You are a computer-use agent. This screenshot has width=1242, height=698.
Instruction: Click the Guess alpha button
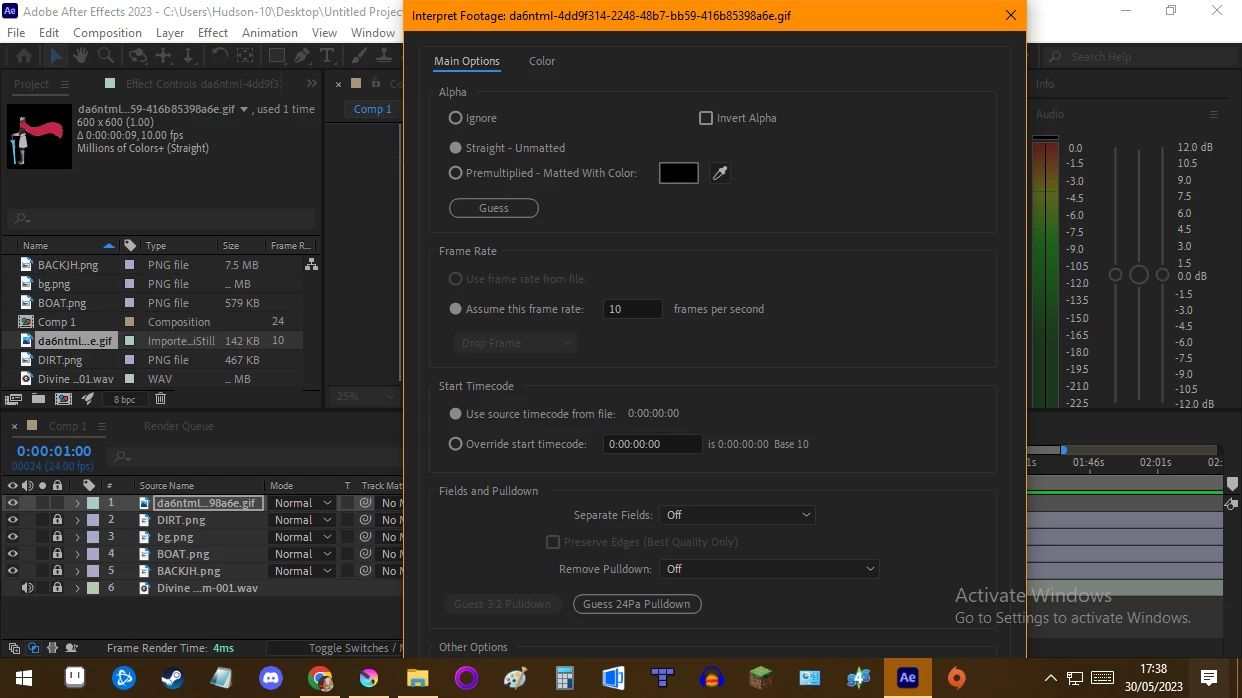(494, 208)
